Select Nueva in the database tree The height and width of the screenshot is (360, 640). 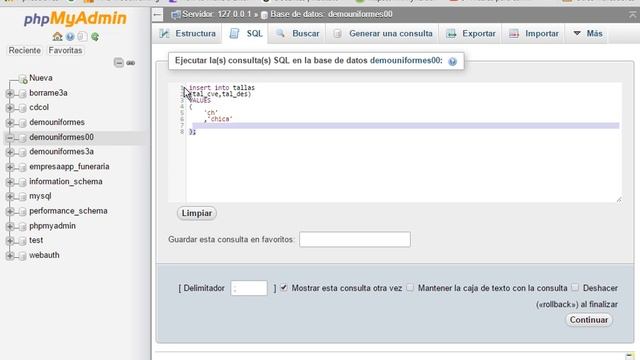pyautogui.click(x=41, y=78)
